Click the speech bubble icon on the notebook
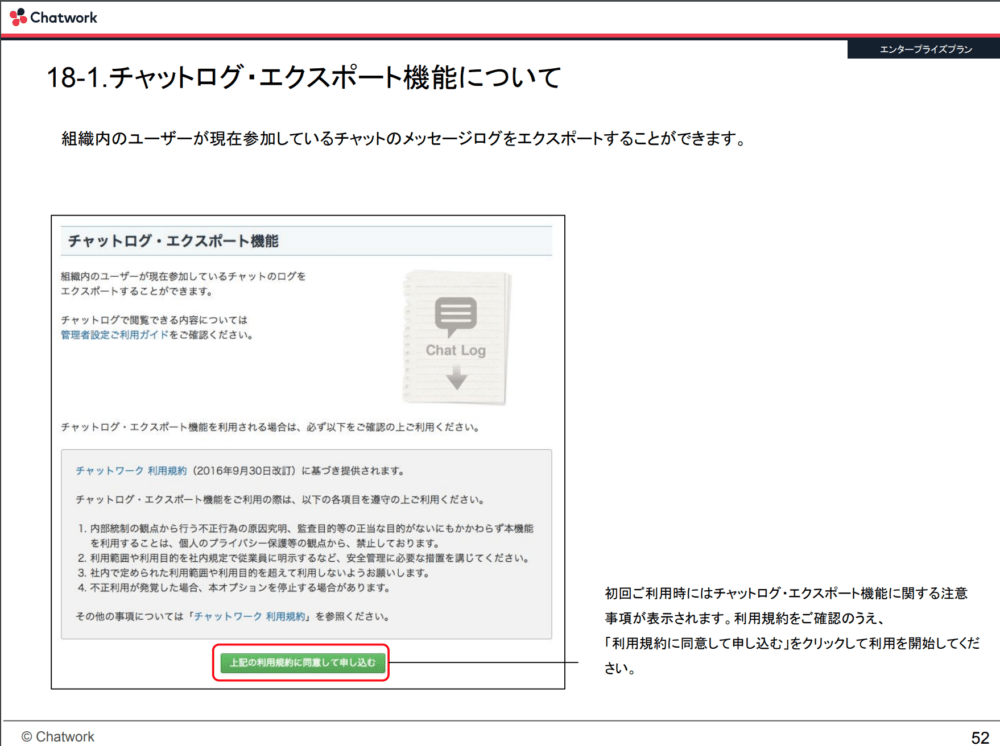The width and height of the screenshot is (1000, 746). 455,315
